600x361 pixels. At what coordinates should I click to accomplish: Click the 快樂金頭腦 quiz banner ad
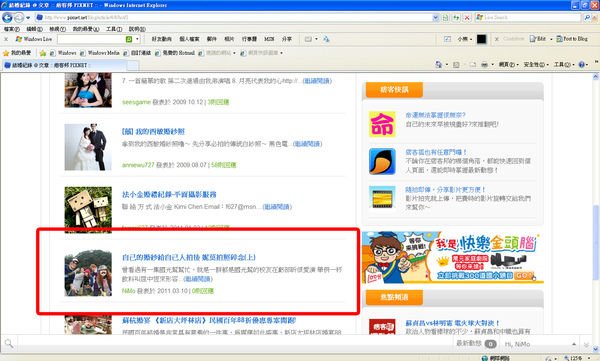pyautogui.click(x=453, y=257)
